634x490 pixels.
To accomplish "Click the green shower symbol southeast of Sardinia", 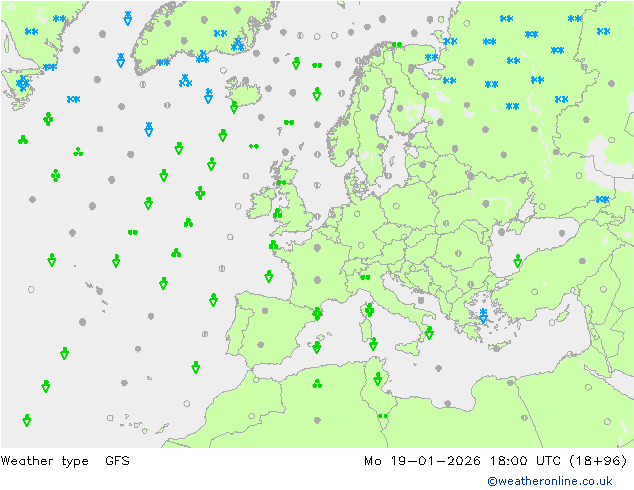I will point(373,344).
